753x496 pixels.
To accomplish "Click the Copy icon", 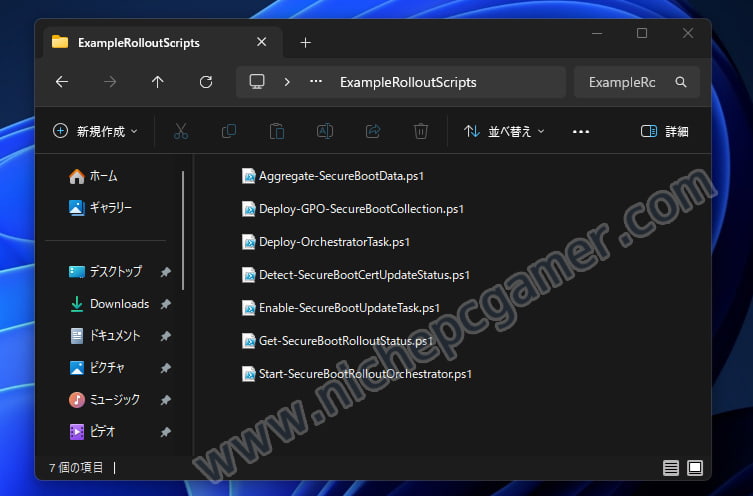I will (x=229, y=131).
